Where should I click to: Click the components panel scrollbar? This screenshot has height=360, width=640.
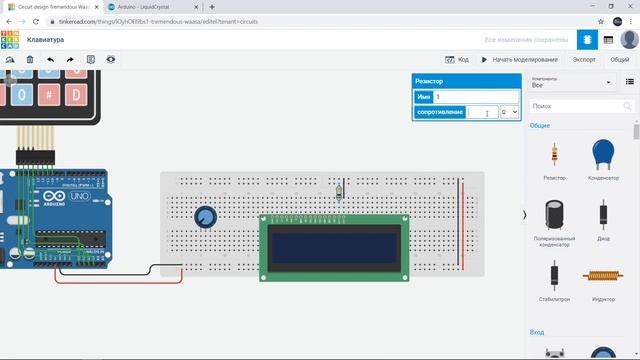point(636,131)
